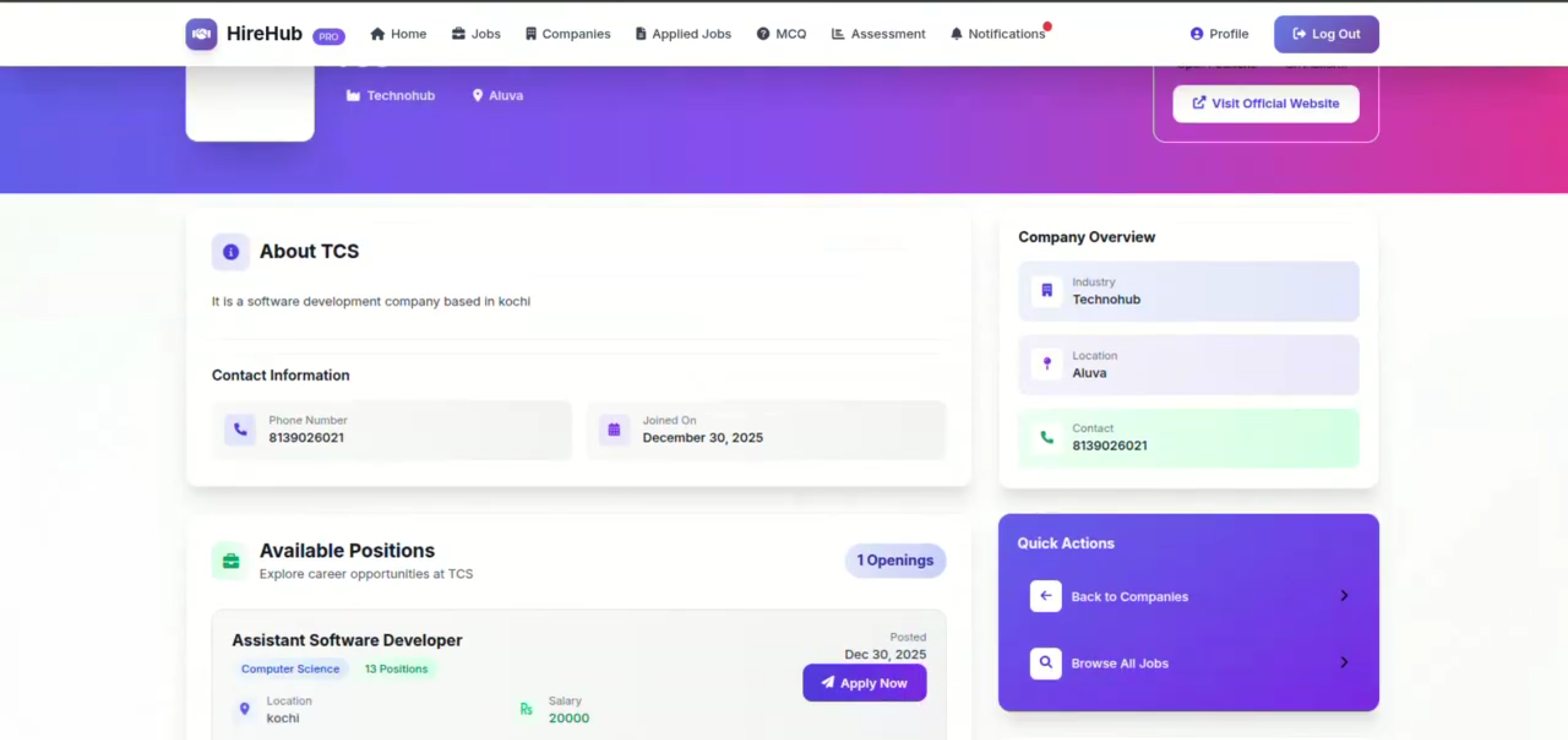Open the MCQ section
Image resolution: width=1568 pixels, height=740 pixels.
point(782,34)
